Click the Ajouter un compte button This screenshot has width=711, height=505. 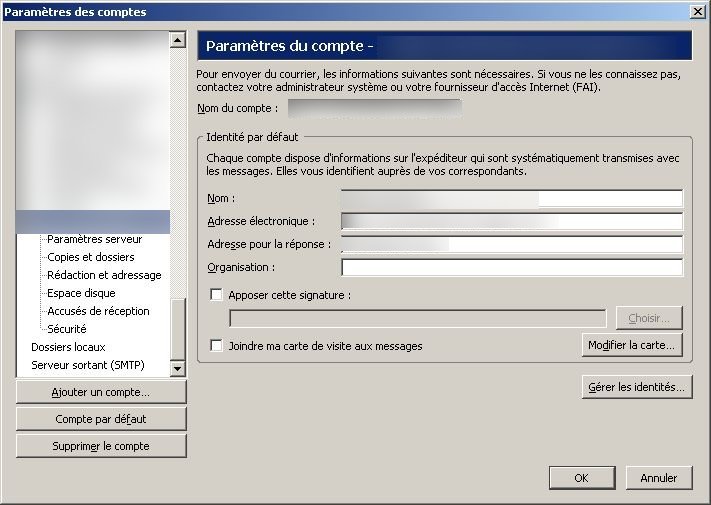click(x=100, y=392)
